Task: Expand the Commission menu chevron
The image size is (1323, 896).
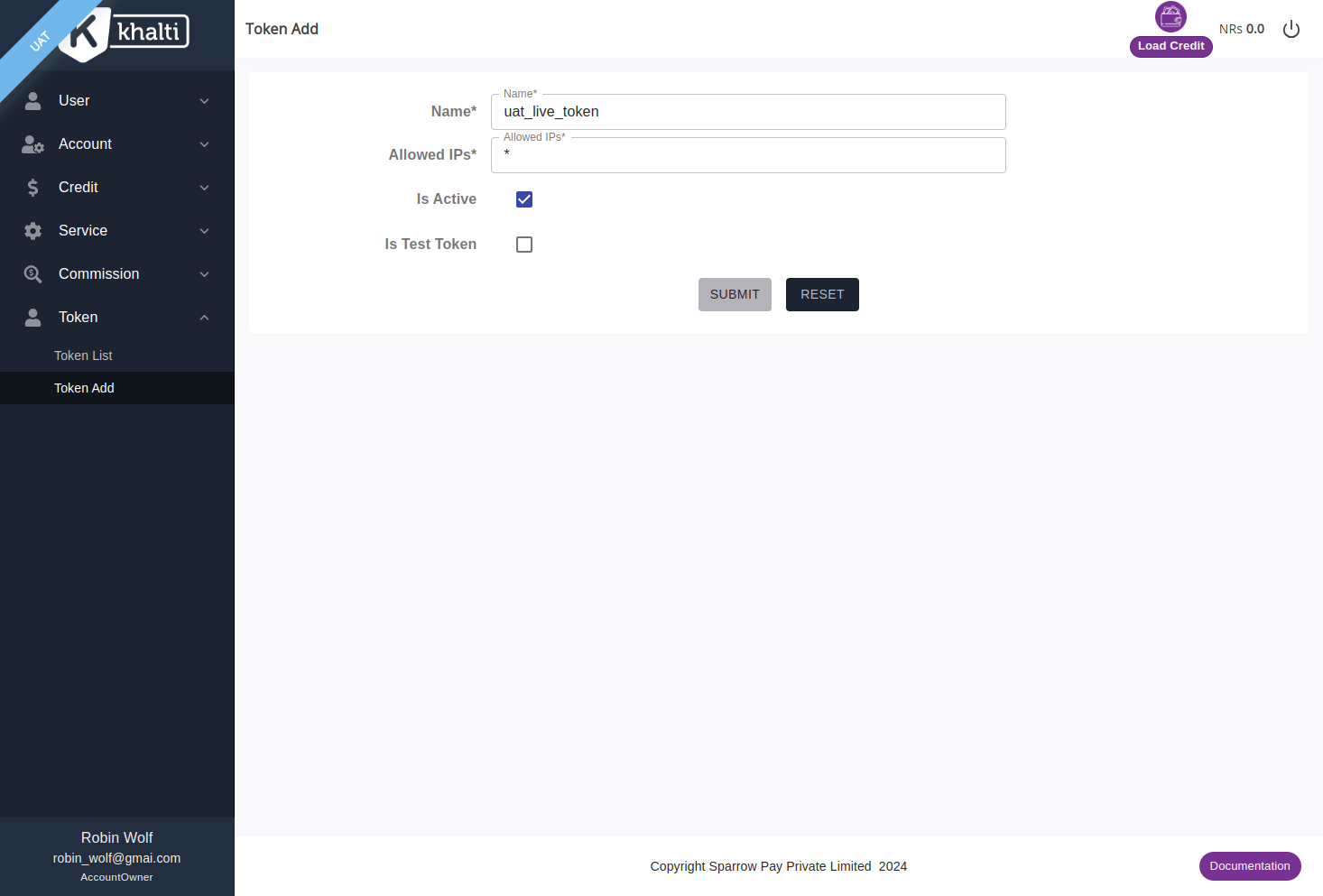Action: pyautogui.click(x=205, y=274)
